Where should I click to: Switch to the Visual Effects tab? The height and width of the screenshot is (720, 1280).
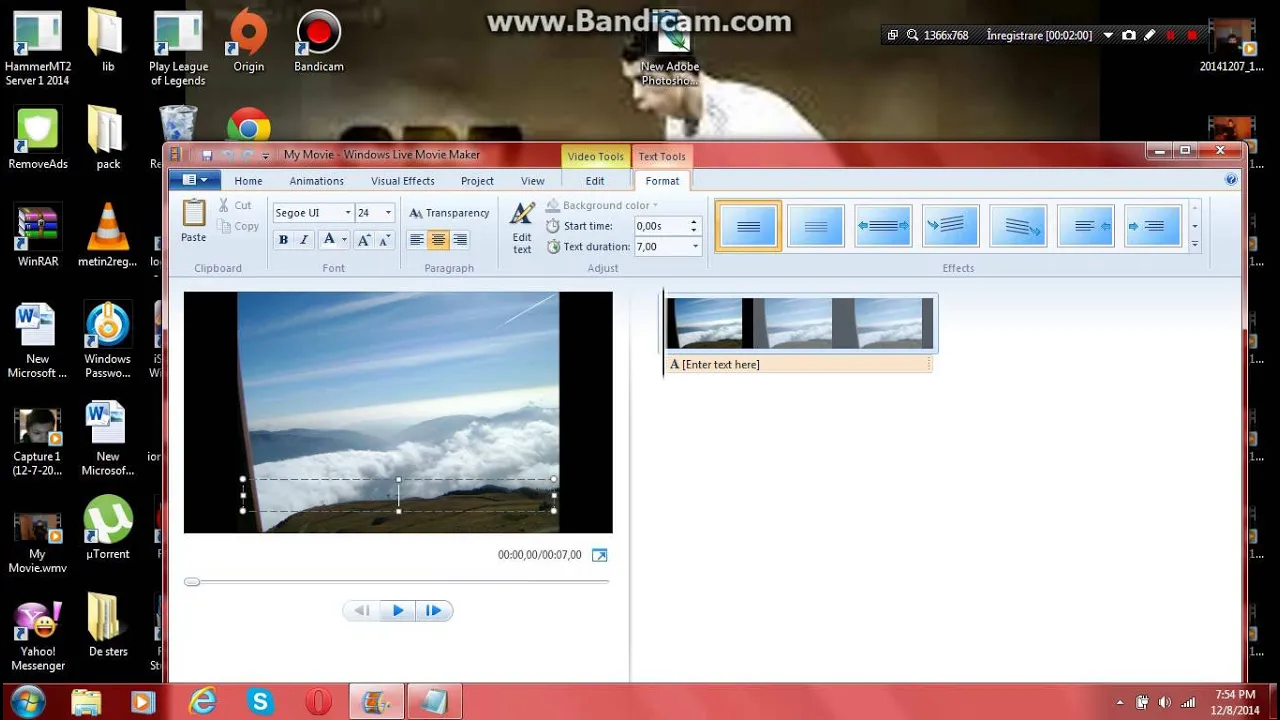point(403,181)
